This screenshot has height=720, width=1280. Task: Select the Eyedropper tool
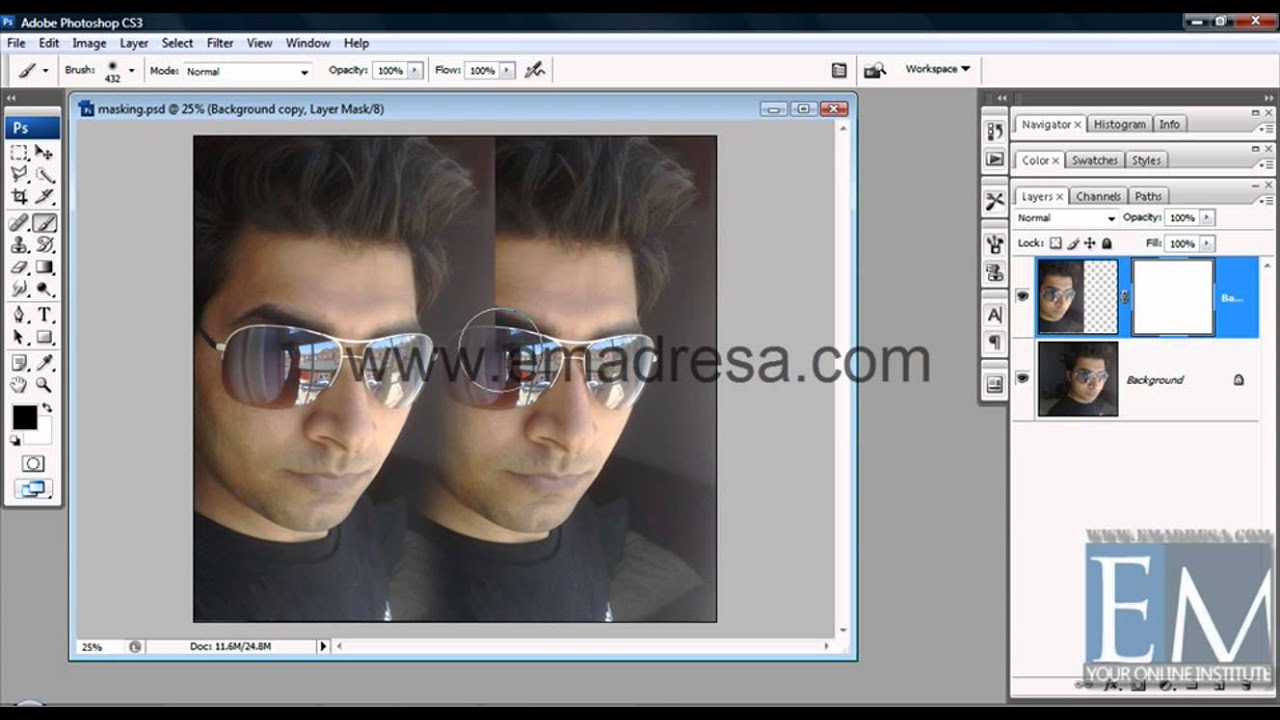tap(44, 362)
